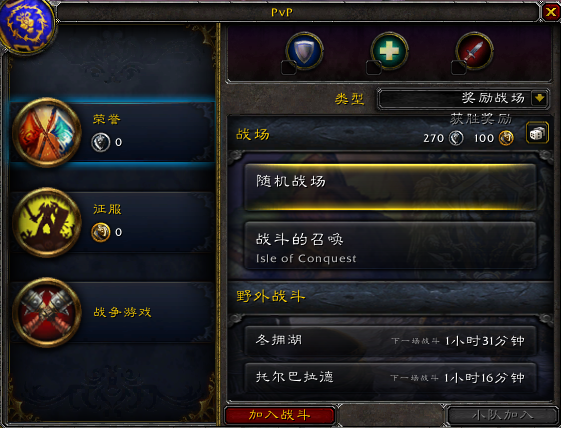Click the faction crest at top left
This screenshot has width=561, height=428.
[x=27, y=25]
